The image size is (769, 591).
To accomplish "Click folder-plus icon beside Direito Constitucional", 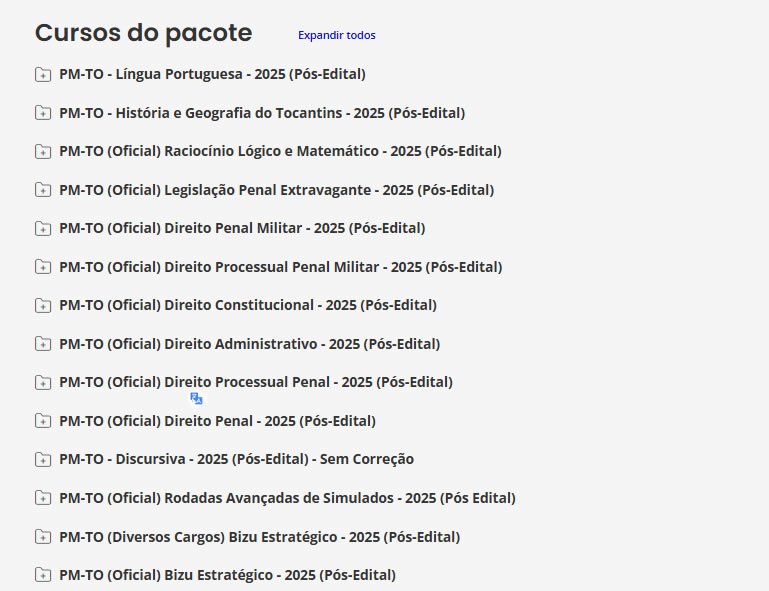I will (43, 306).
